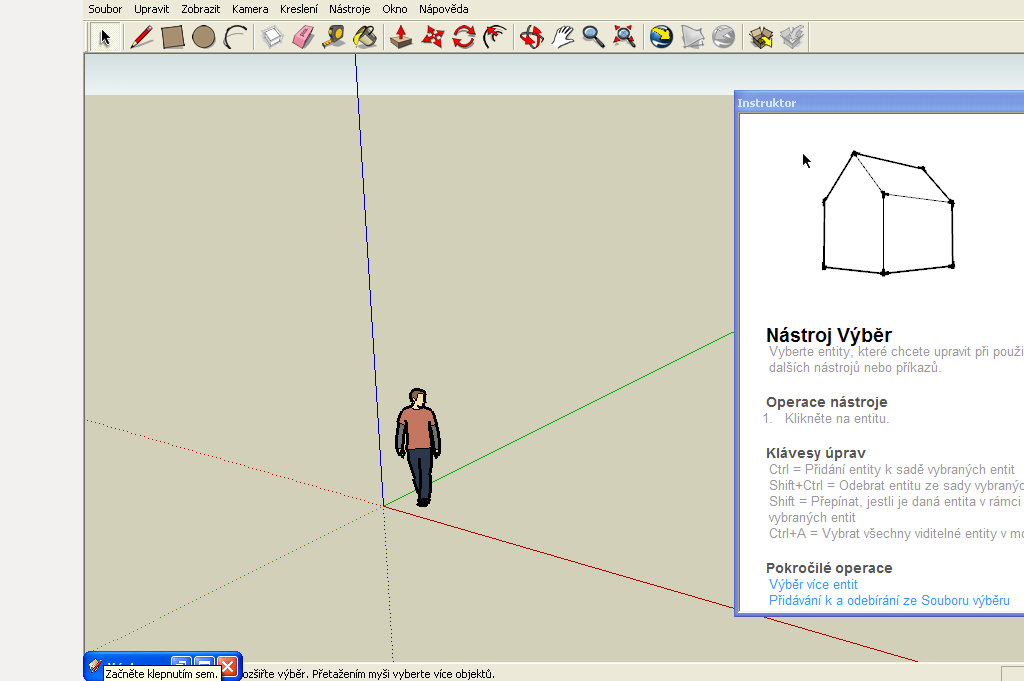Click the 'Shift+Ctrl = Odebrat entitu' line
1024x681 pixels.
pyautogui.click(x=896, y=486)
